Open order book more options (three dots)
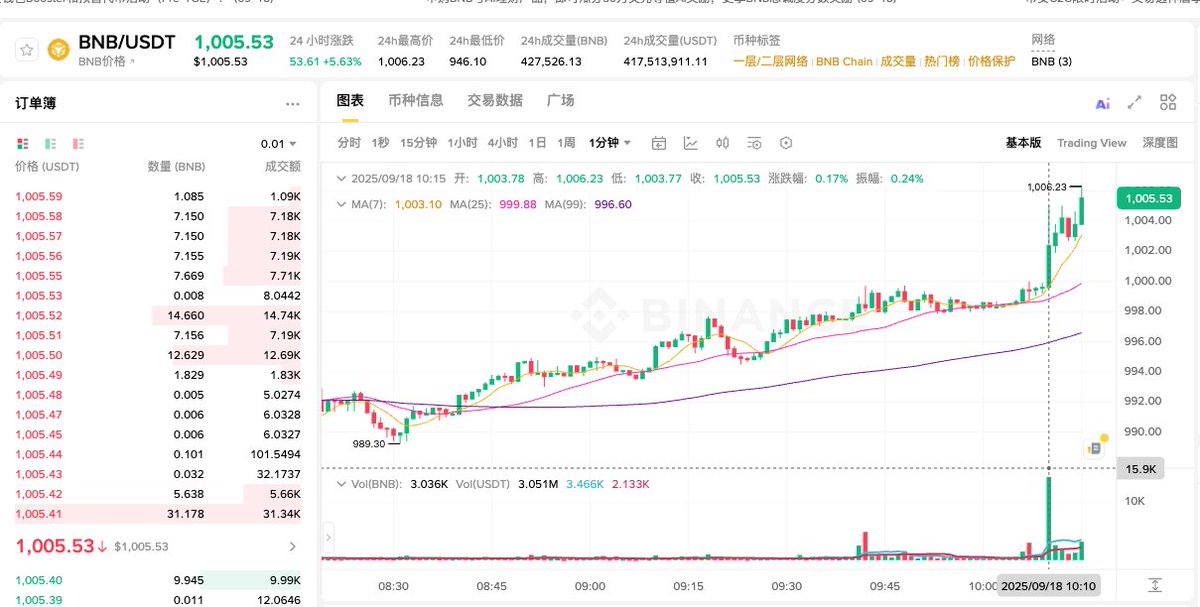 tap(292, 104)
